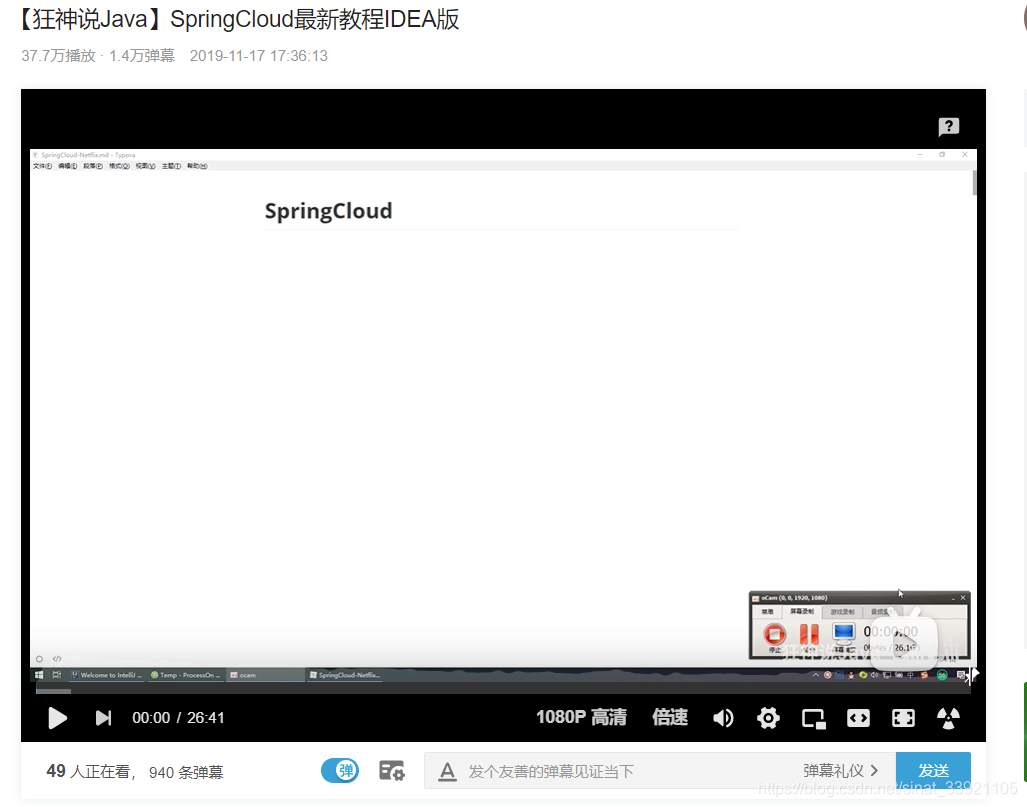Enter fullscreen mode icon
The width and height of the screenshot is (1027, 807).
pos(903,718)
